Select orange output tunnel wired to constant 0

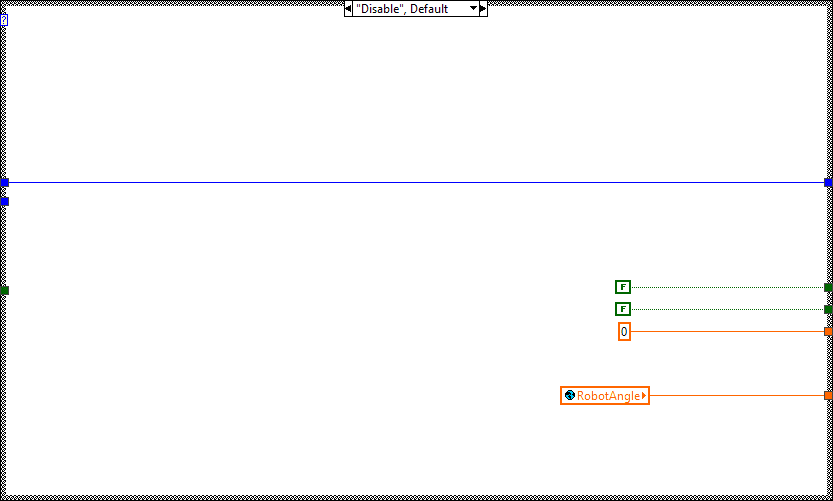[828, 331]
